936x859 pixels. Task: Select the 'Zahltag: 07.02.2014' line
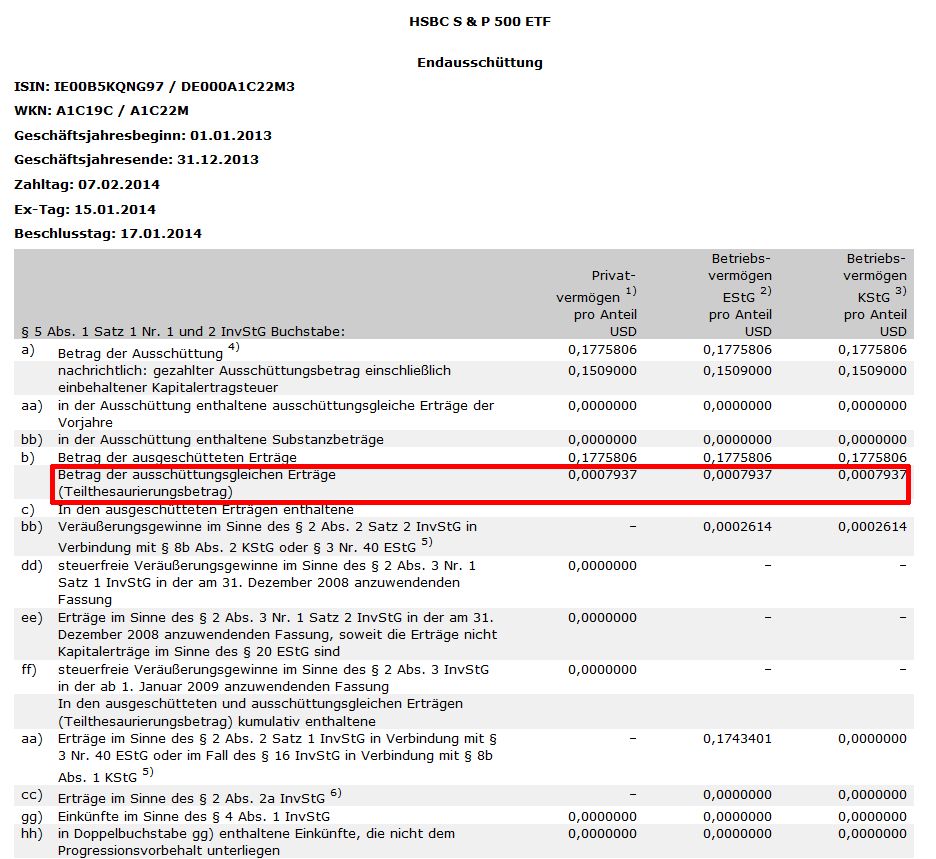tap(87, 184)
